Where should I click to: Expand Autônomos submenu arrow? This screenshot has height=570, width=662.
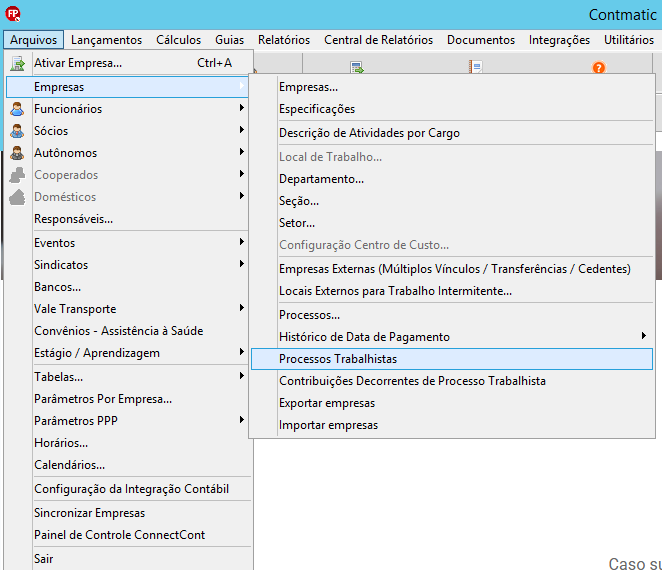point(241,152)
